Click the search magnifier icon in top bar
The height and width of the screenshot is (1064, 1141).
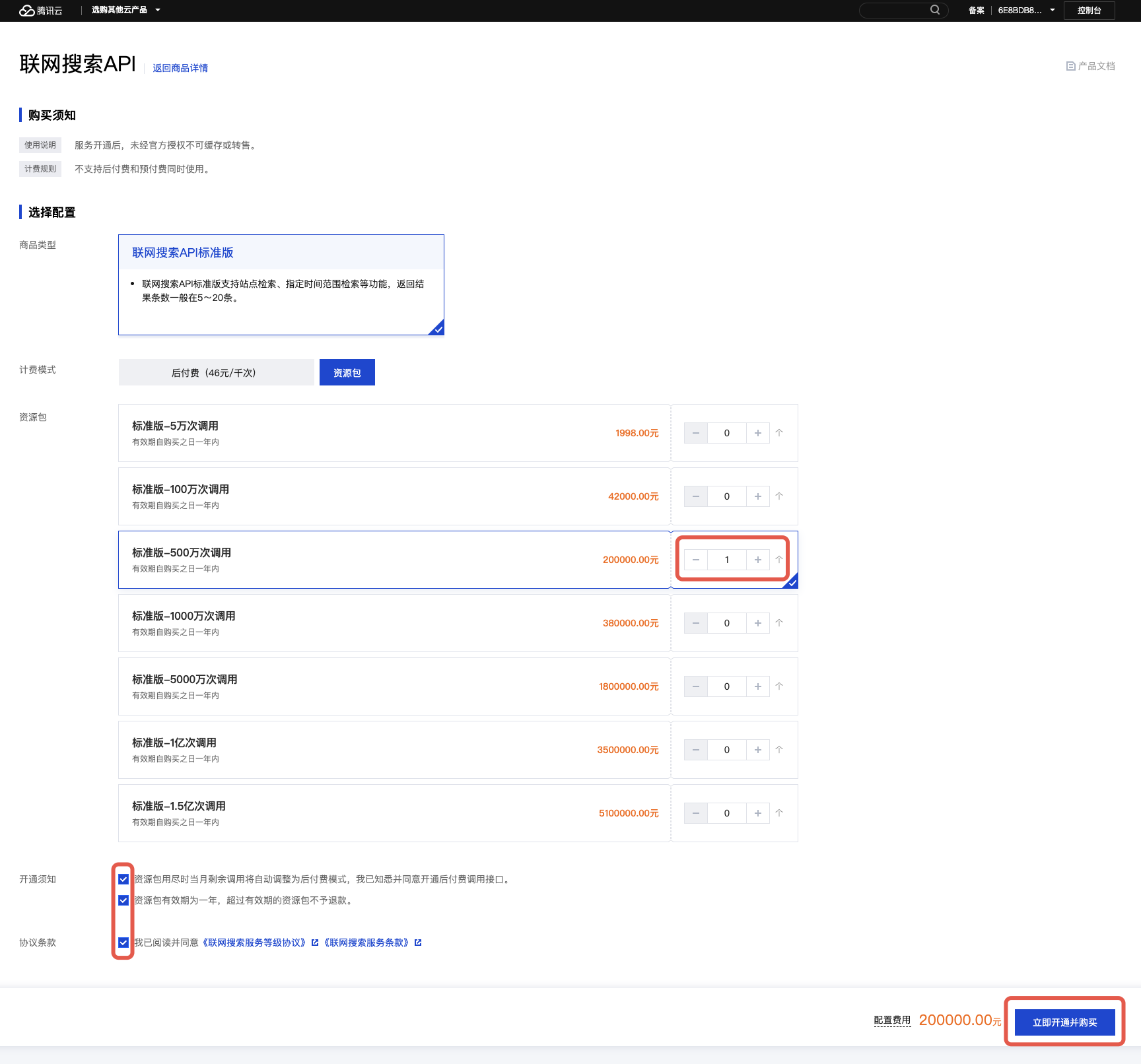pos(935,10)
